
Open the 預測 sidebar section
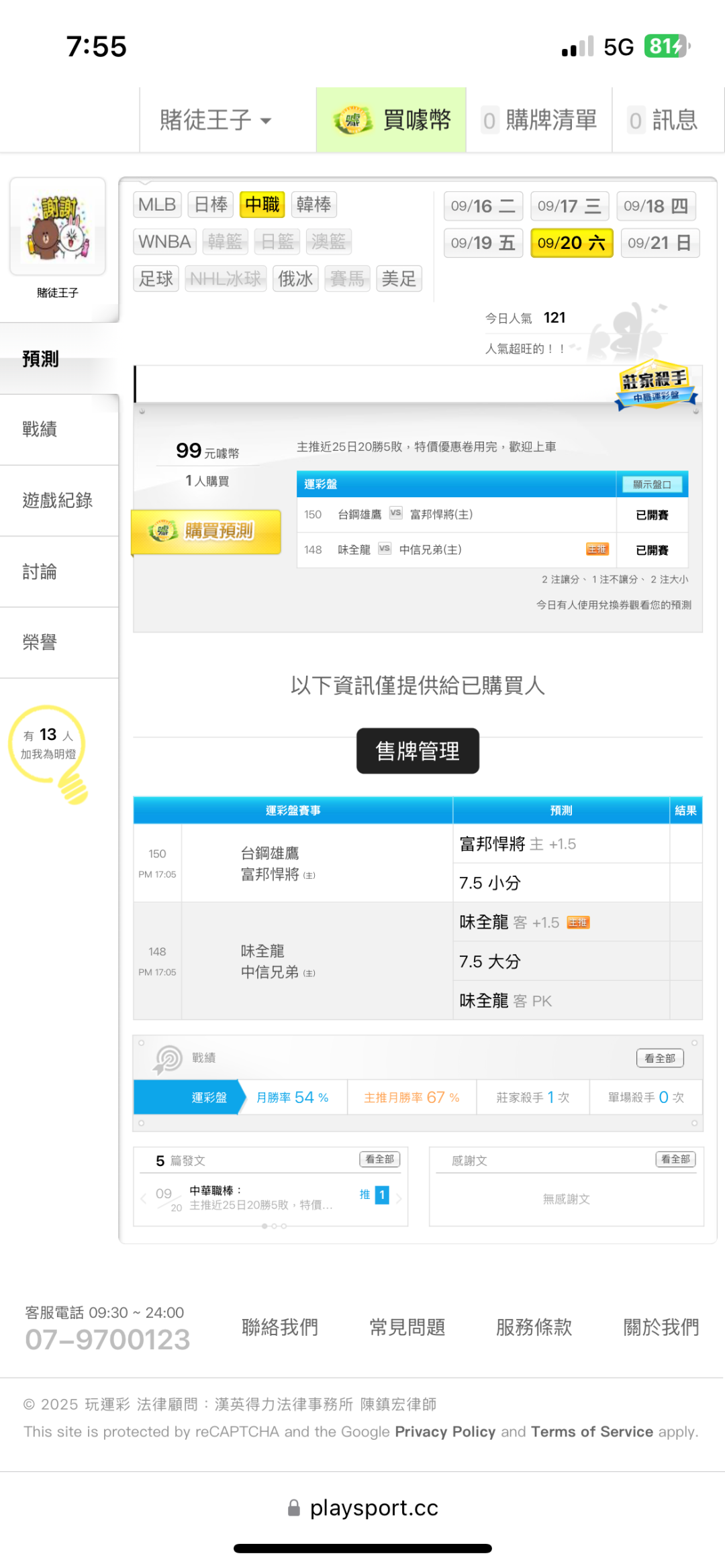coord(59,359)
